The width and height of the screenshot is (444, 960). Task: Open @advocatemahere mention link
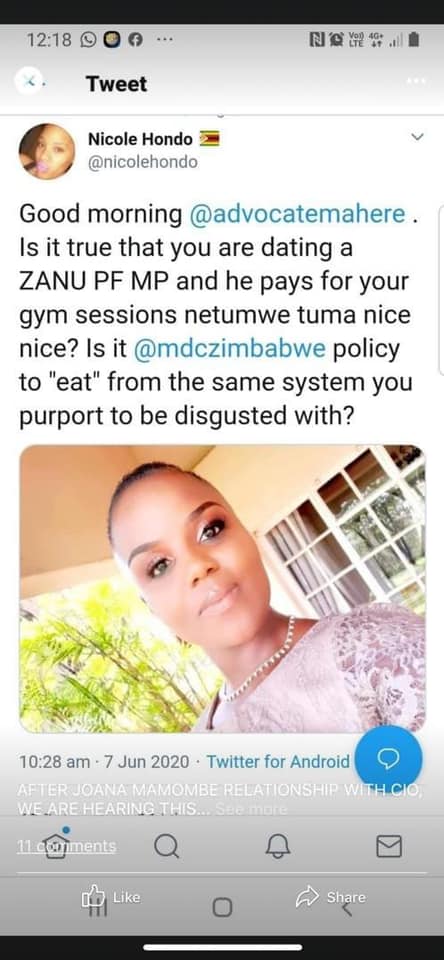coord(298,214)
